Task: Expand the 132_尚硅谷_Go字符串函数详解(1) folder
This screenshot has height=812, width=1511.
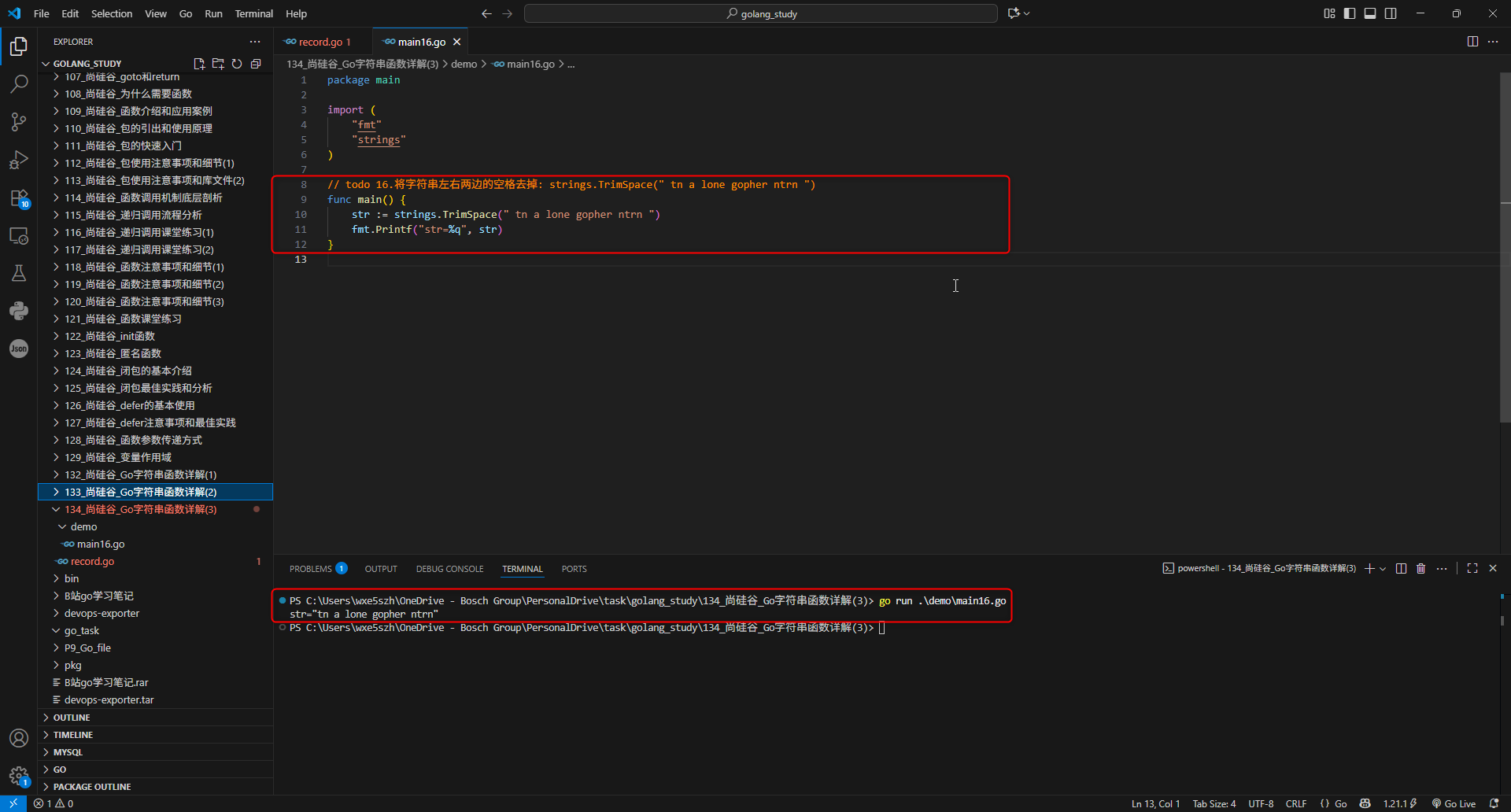Action: coord(155,474)
